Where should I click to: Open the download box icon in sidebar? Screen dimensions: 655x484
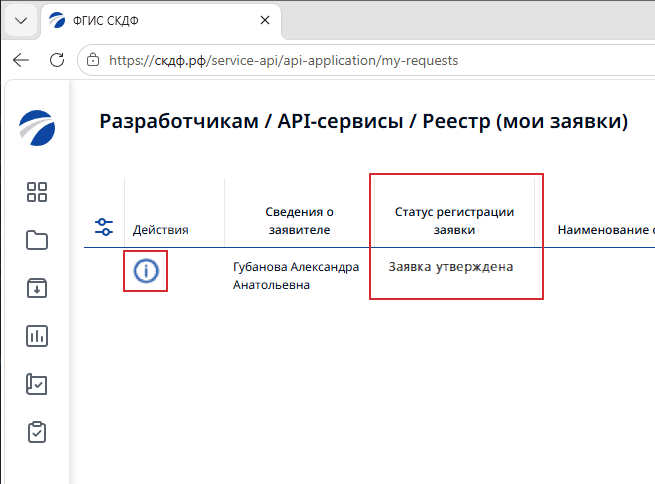(37, 288)
